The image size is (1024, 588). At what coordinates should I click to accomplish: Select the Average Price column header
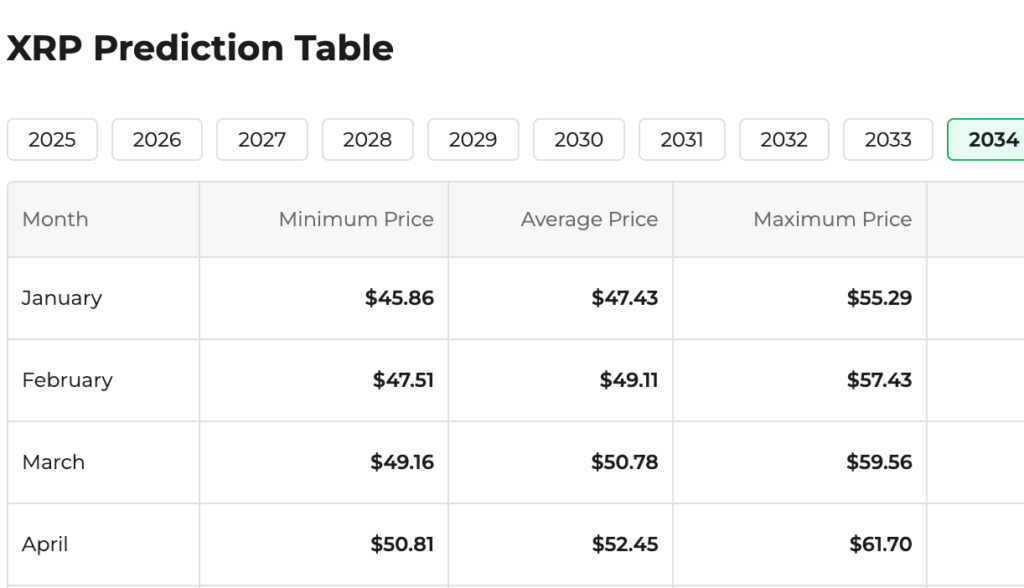[x=589, y=219]
